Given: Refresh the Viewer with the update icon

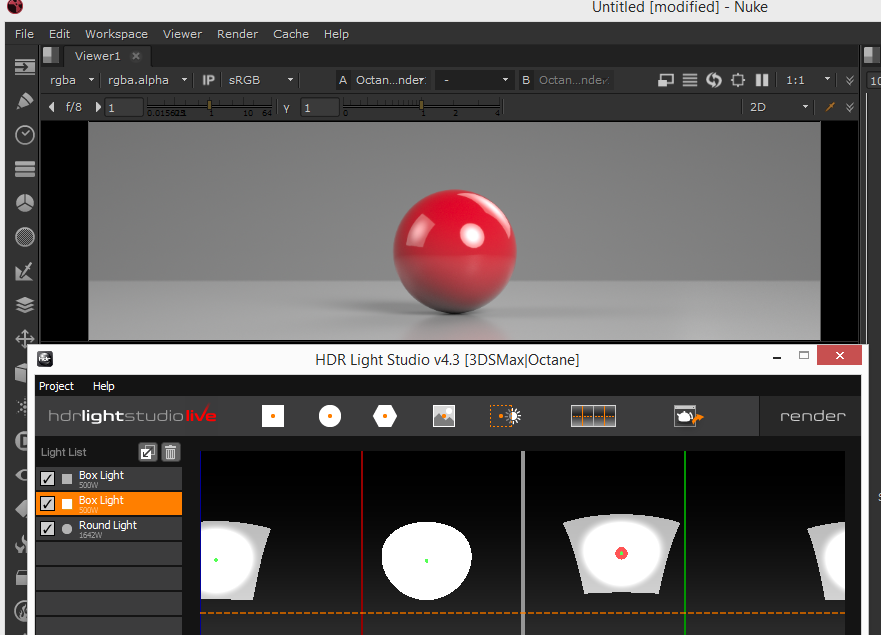Looking at the screenshot, I should point(714,80).
